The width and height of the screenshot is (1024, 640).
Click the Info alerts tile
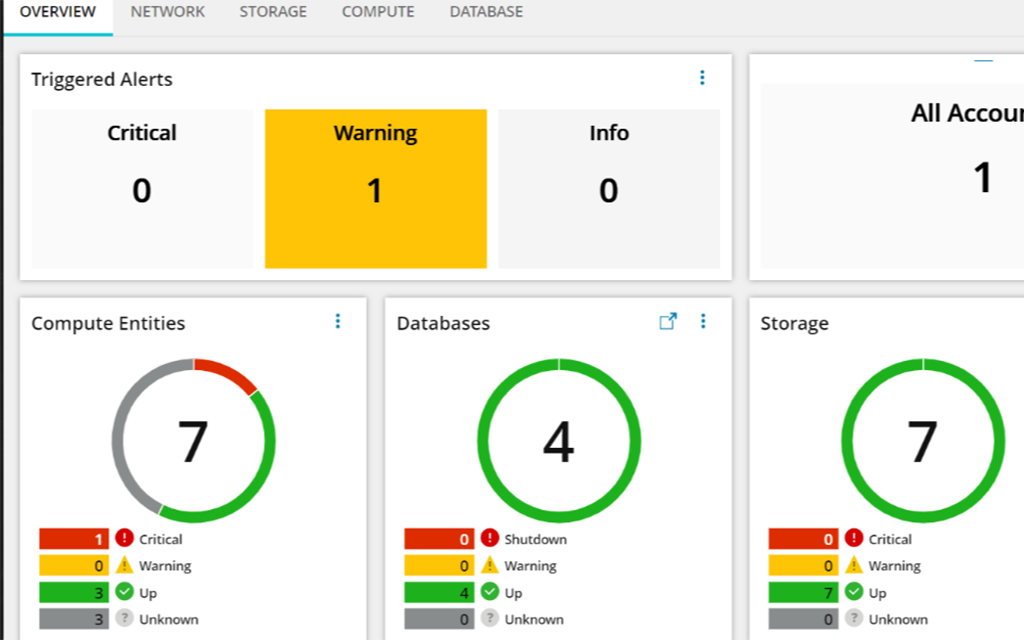pos(609,189)
